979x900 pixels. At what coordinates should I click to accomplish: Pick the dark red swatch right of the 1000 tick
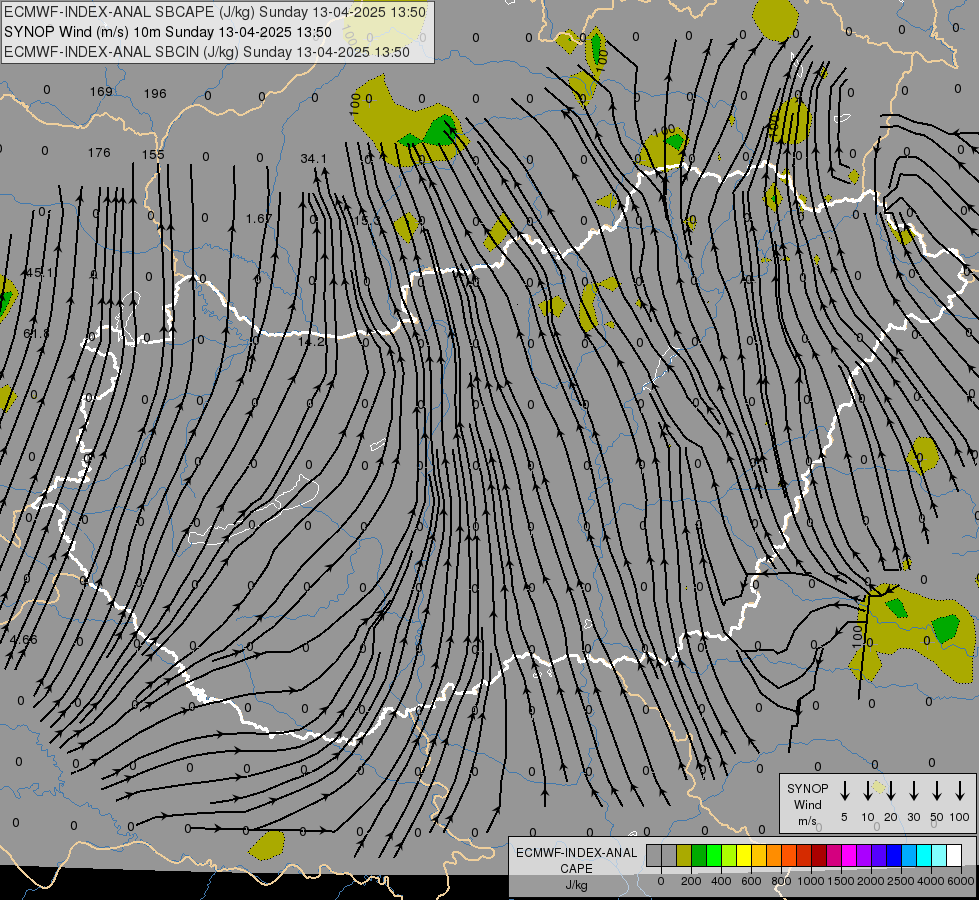coord(819,856)
